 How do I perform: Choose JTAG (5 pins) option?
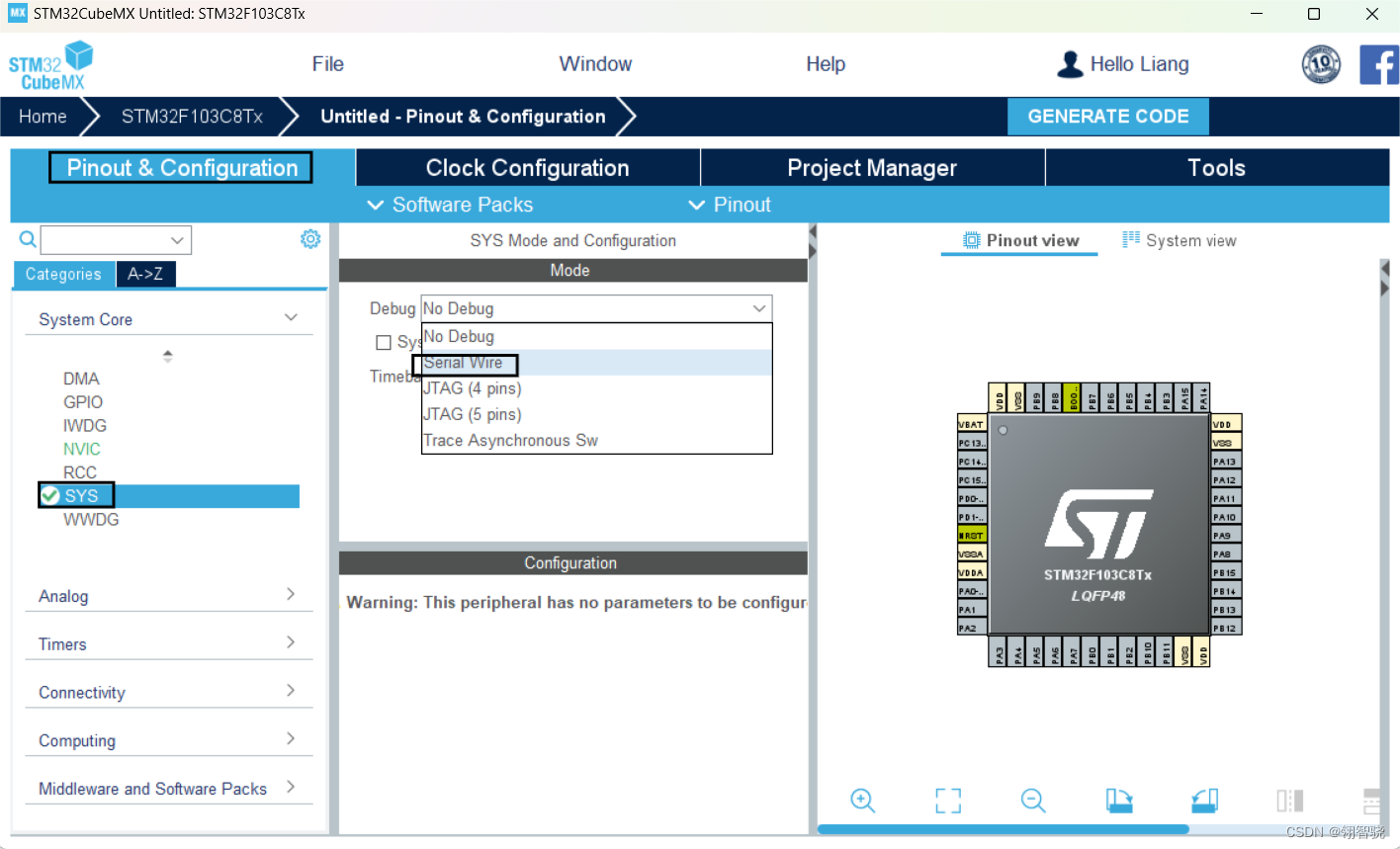point(596,414)
